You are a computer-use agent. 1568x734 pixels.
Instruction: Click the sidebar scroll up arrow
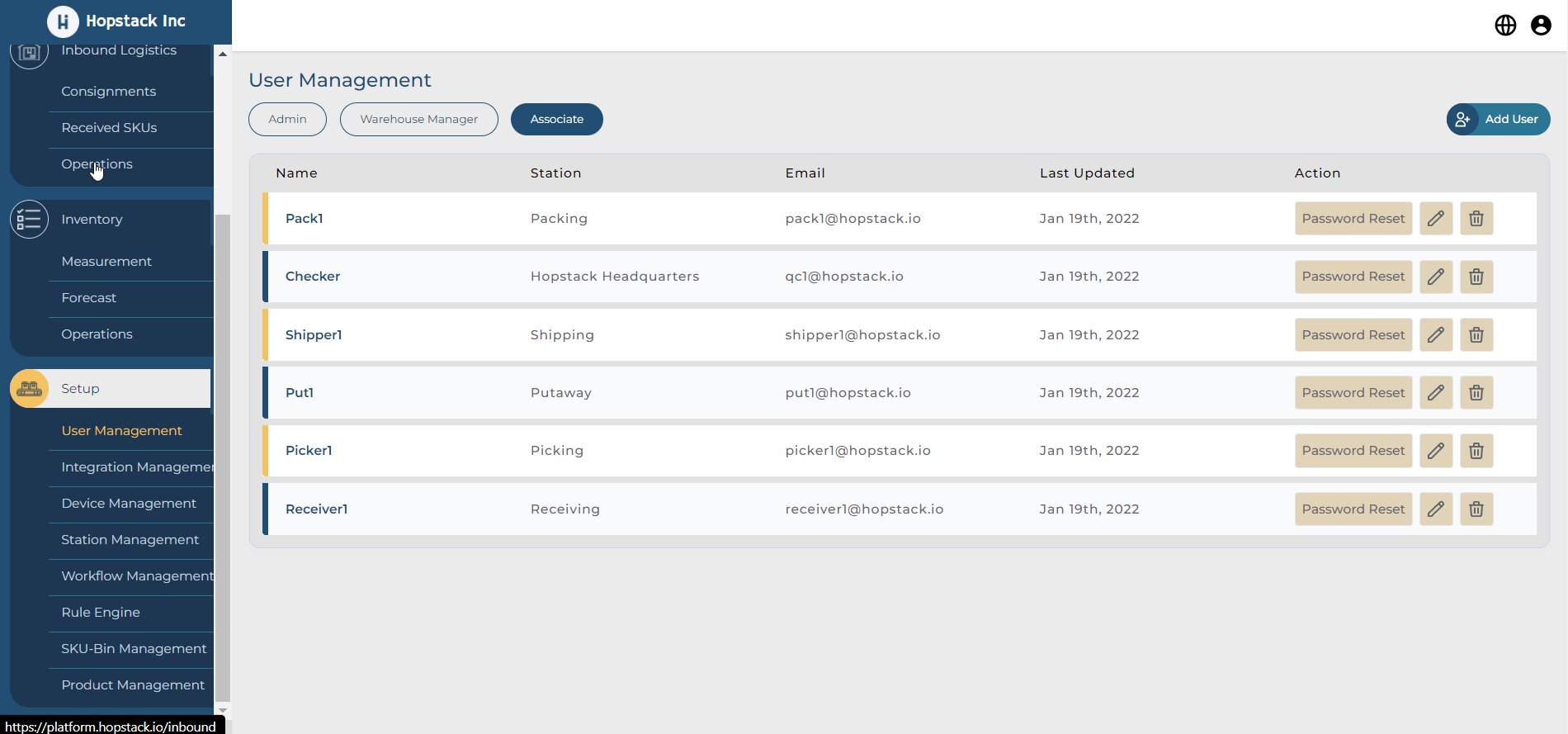[x=222, y=54]
